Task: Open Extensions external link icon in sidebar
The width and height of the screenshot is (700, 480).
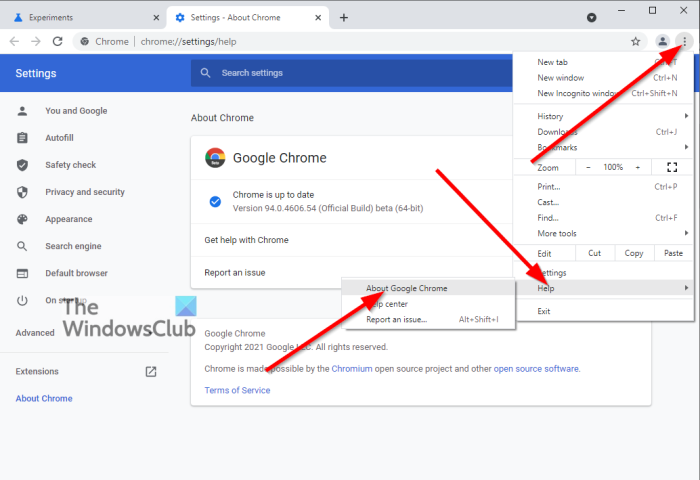Action: tap(151, 371)
